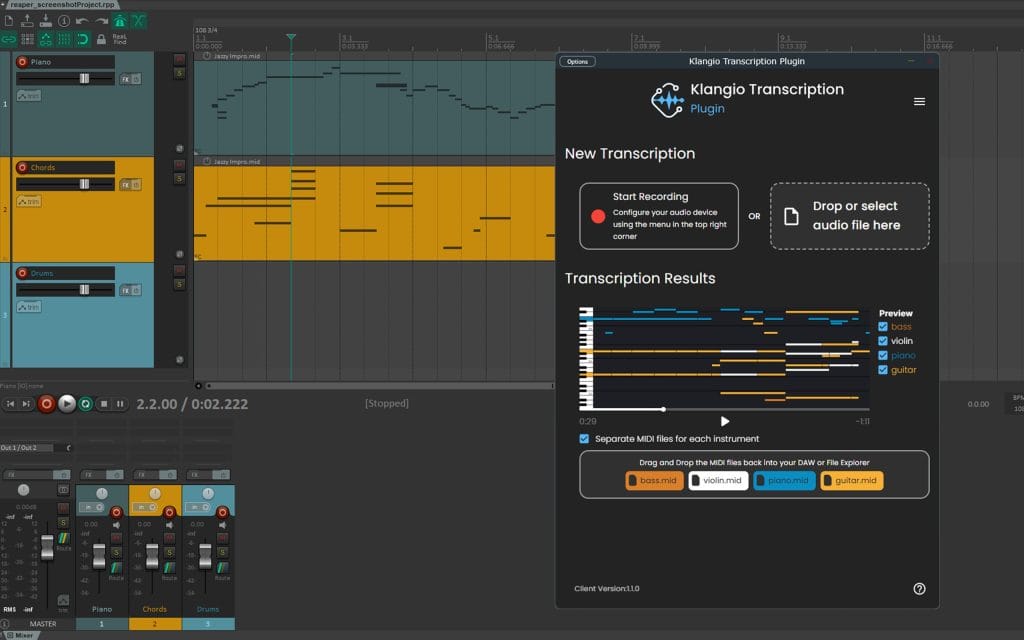
Task: Toggle the lock icon in toolbar
Action: coord(101,39)
